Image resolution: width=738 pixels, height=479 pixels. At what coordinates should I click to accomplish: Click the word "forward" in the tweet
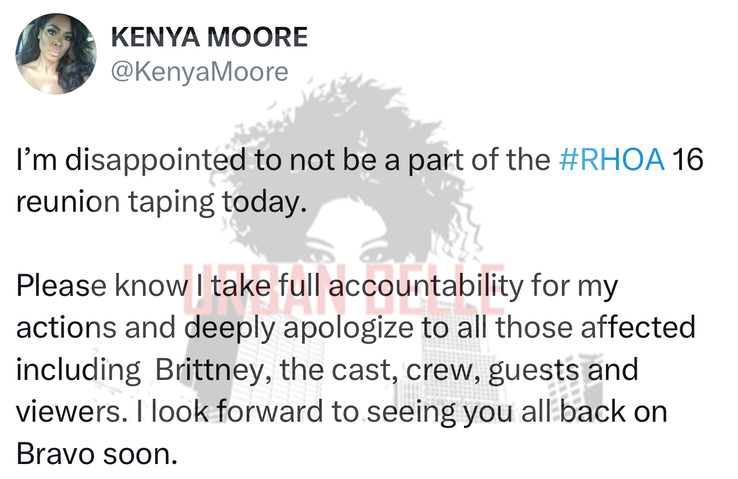click(270, 411)
